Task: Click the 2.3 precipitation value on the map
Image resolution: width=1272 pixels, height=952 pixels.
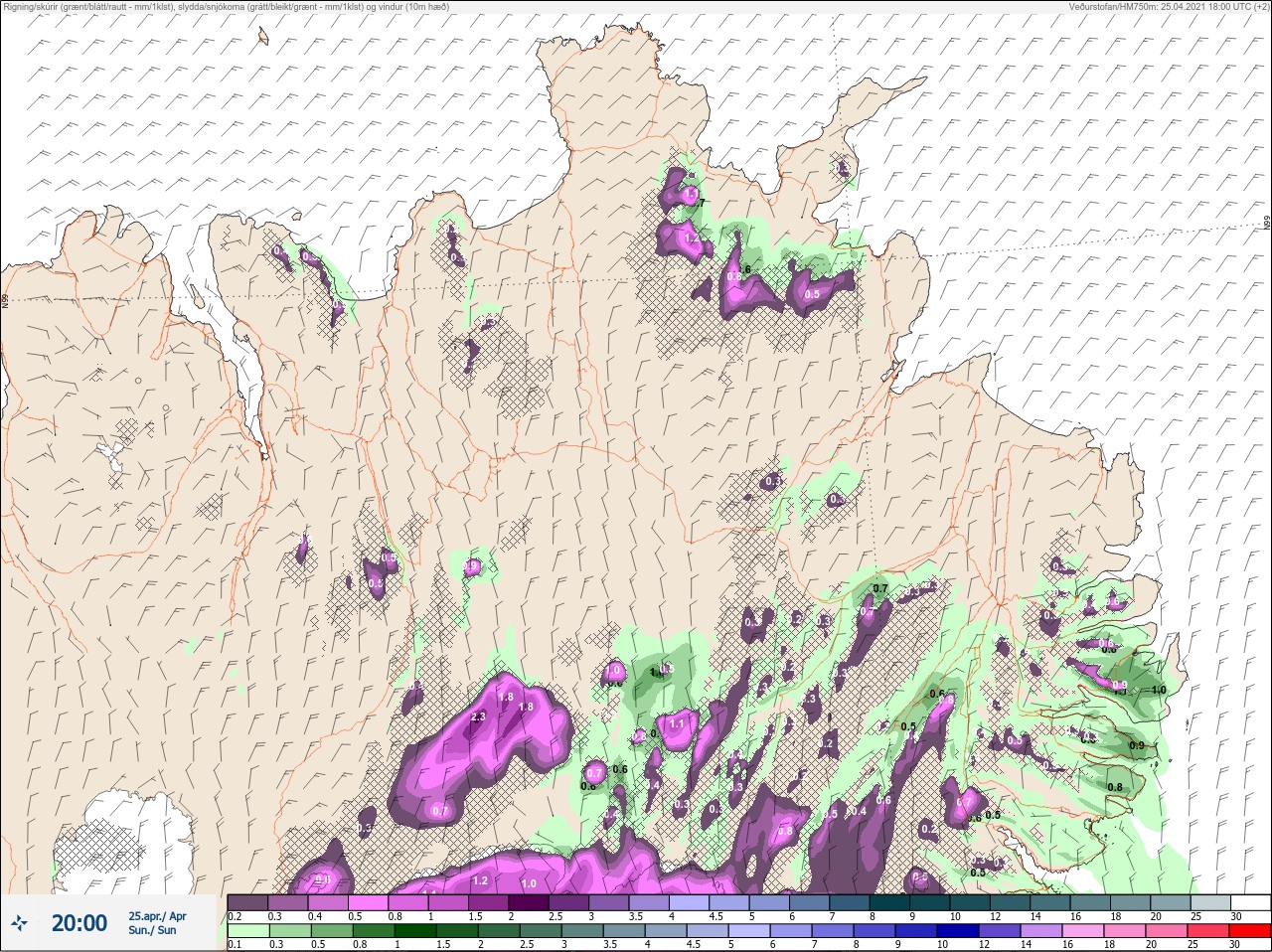Action: [x=478, y=716]
